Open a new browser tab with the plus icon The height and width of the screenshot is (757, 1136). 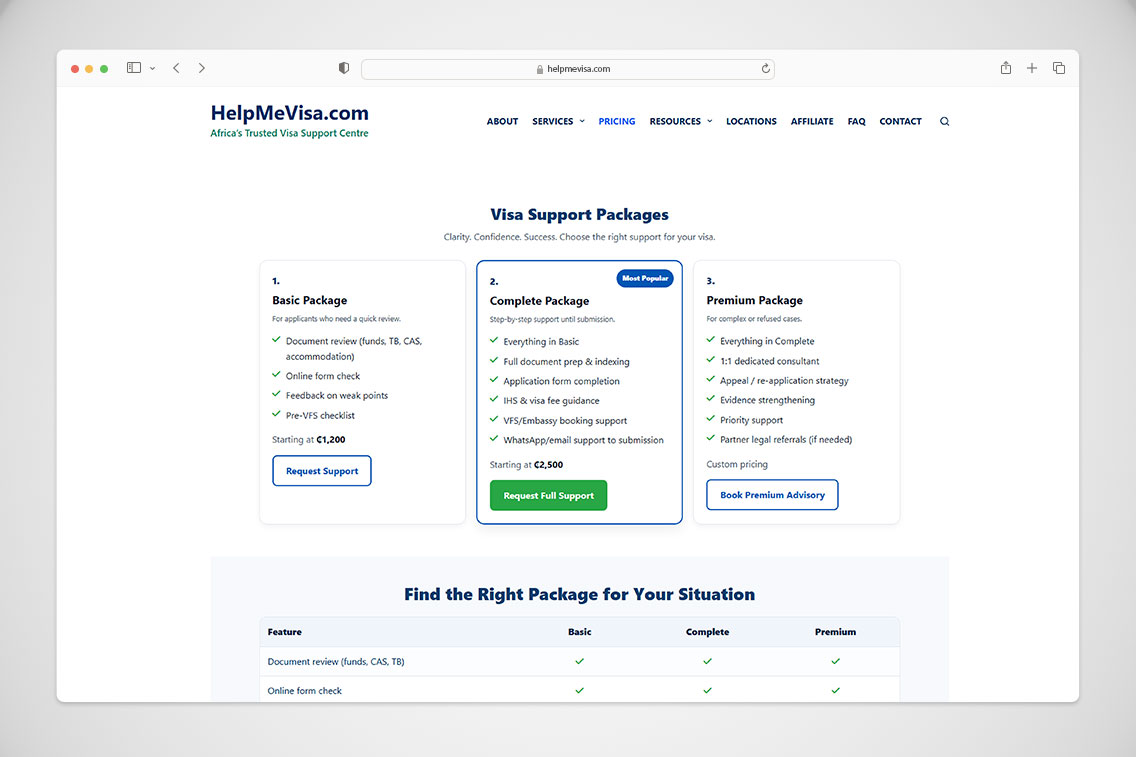click(x=1032, y=68)
